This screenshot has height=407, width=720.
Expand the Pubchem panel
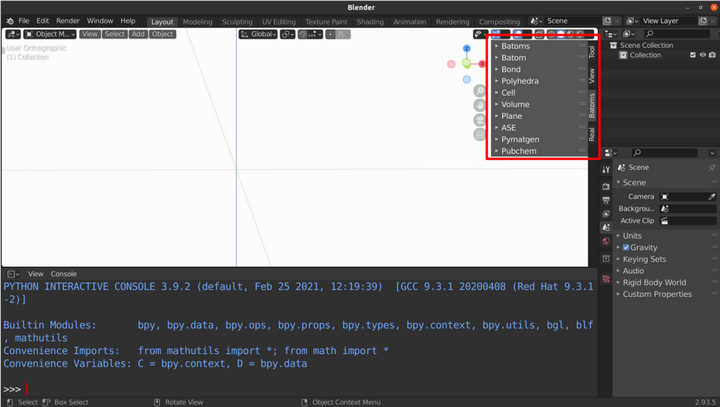(519, 151)
